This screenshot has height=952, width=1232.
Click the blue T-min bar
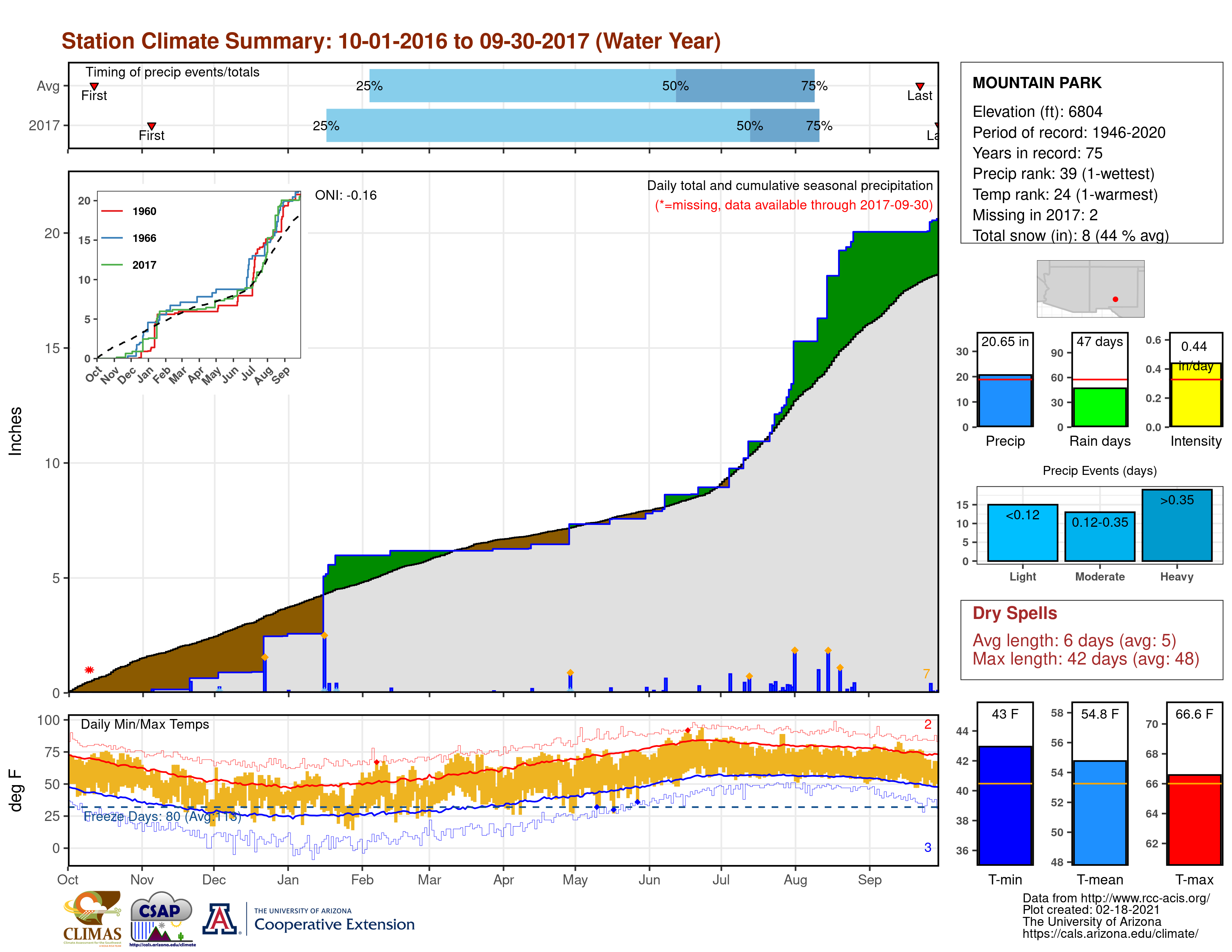click(x=1005, y=805)
